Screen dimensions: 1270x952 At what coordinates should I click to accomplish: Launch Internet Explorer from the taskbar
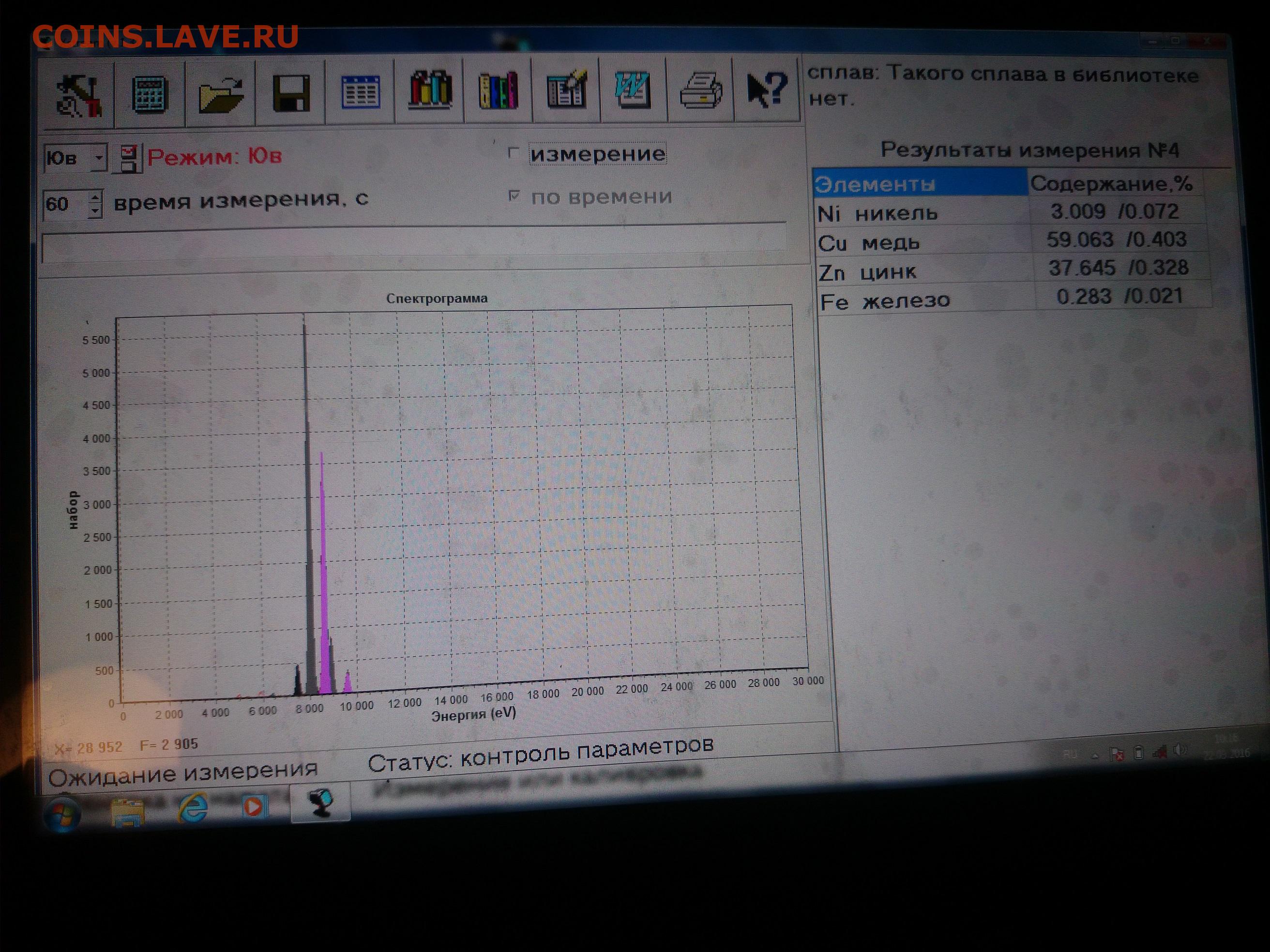(x=193, y=808)
